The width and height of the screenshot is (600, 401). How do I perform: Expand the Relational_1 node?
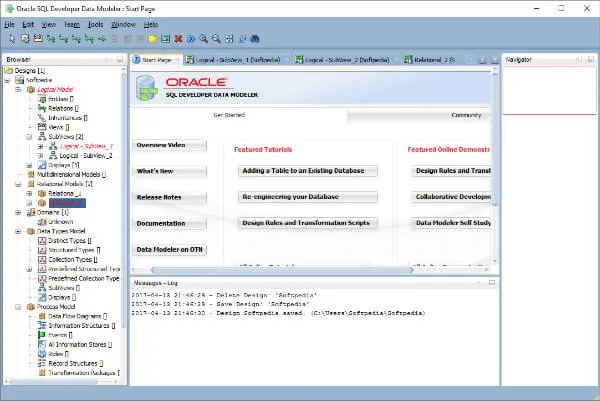coord(29,194)
